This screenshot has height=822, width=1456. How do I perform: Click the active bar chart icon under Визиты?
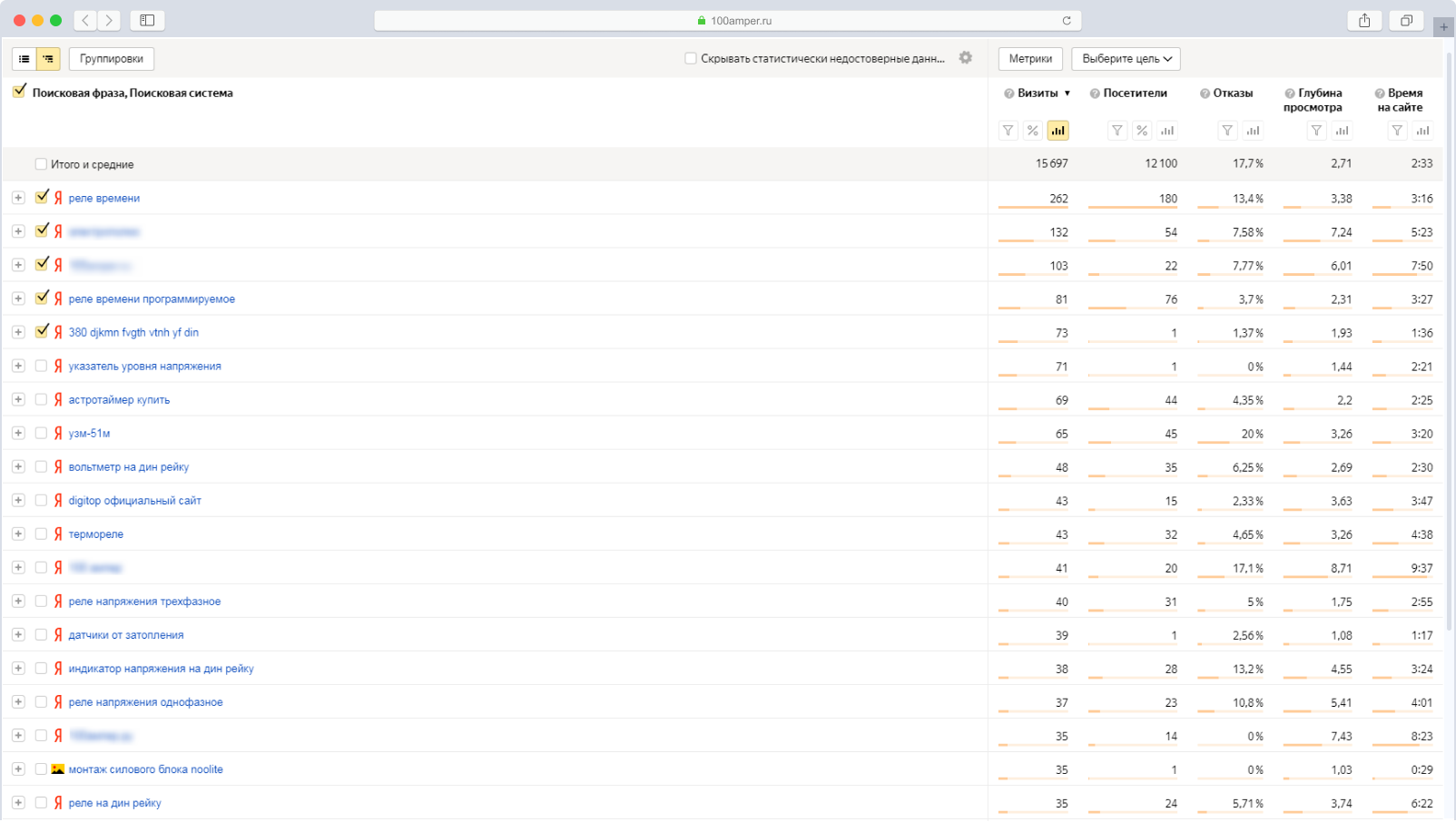coord(1058,131)
